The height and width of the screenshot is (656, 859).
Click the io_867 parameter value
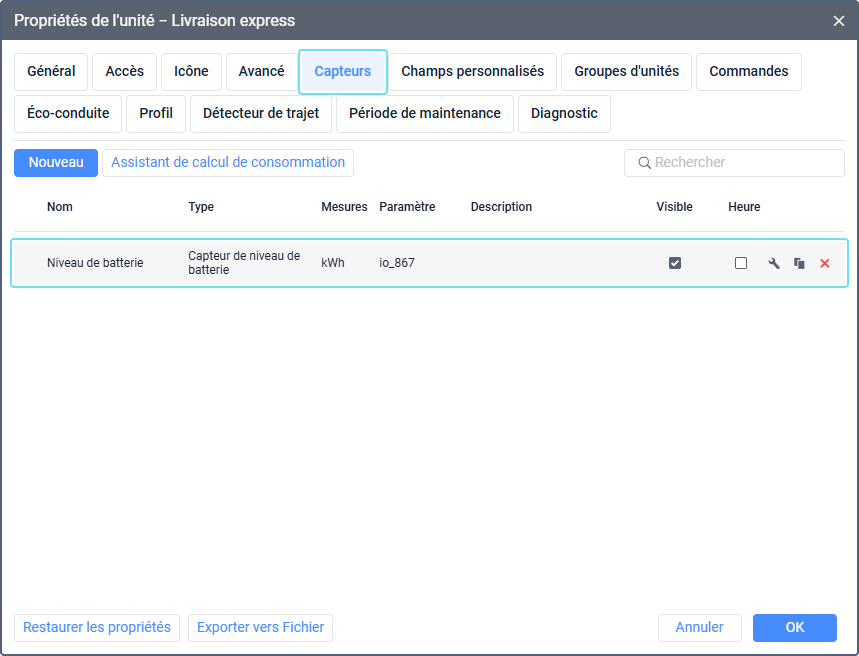(x=397, y=263)
